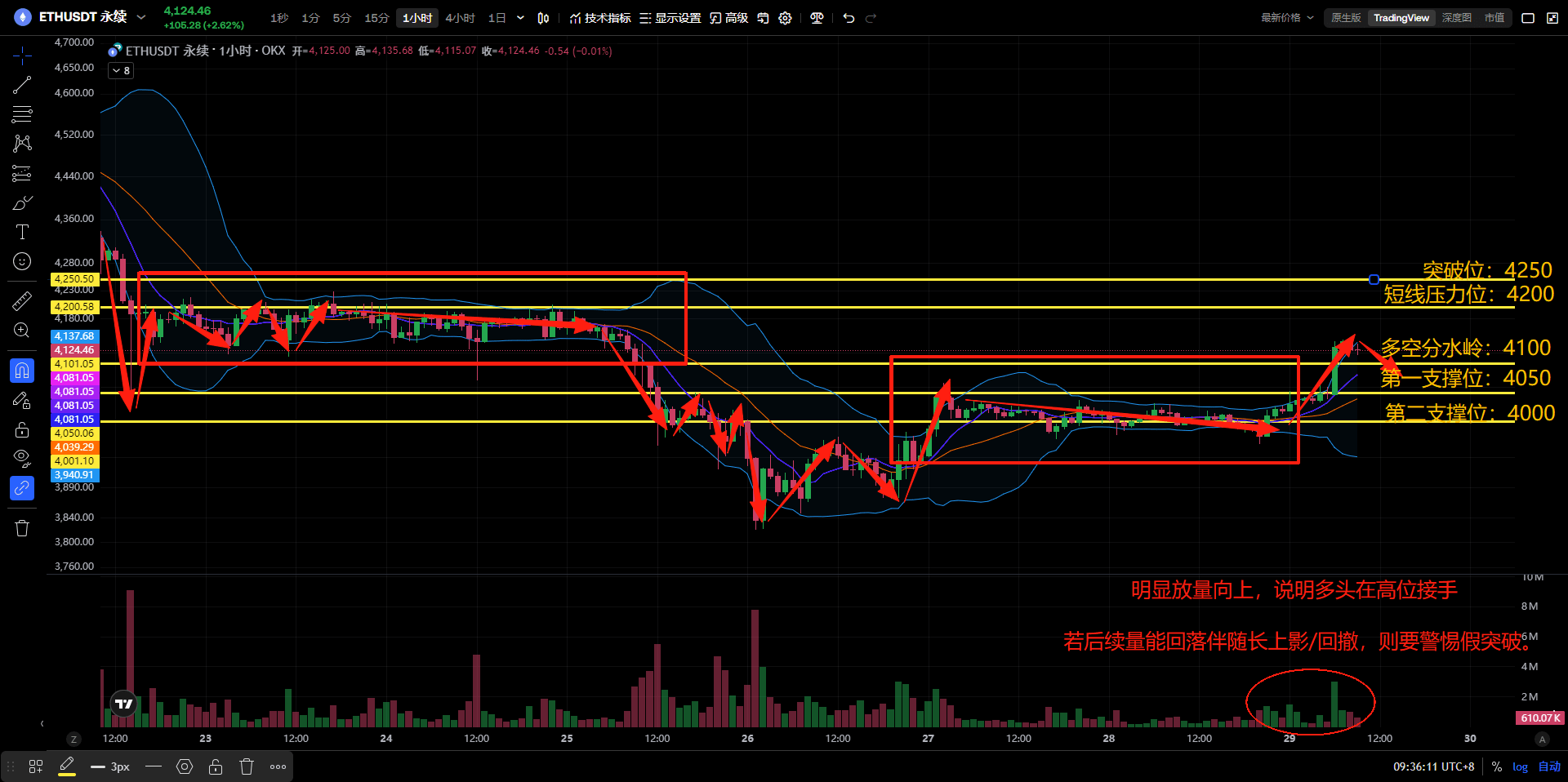The width and height of the screenshot is (1568, 782).
Task: Open the line style dropdown
Action: click(x=153, y=766)
